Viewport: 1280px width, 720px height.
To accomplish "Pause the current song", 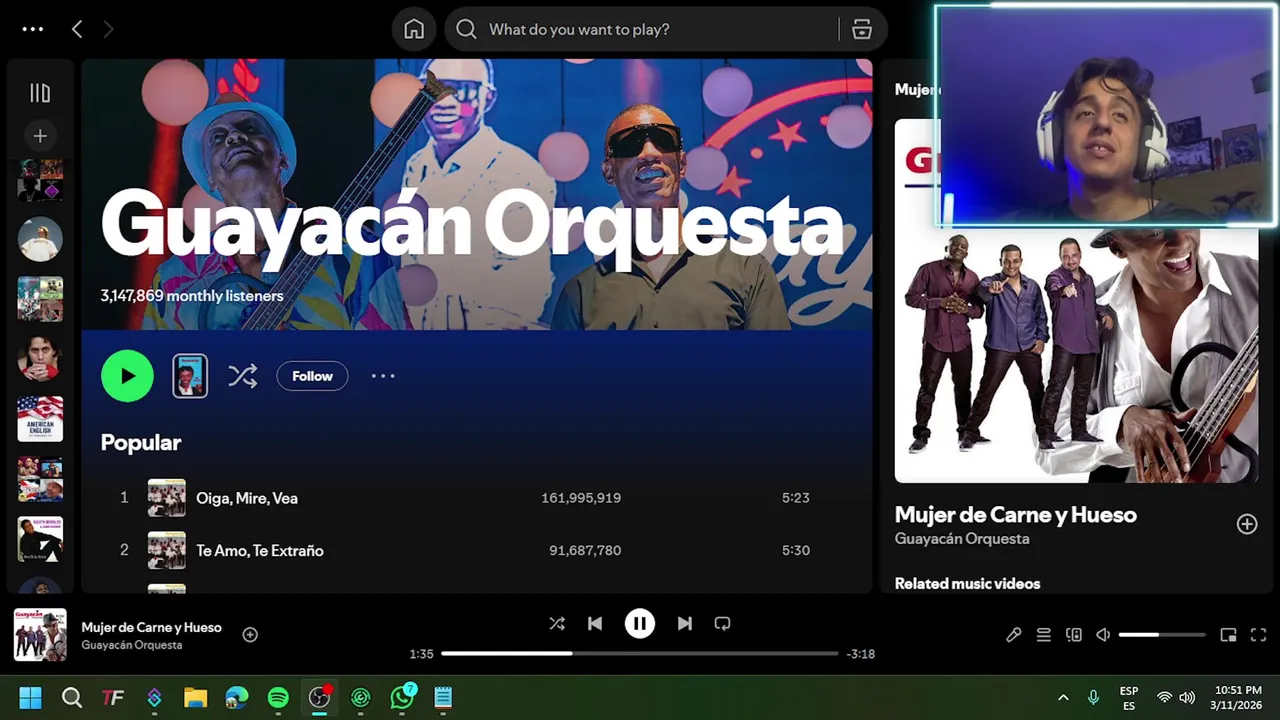I will [x=640, y=623].
